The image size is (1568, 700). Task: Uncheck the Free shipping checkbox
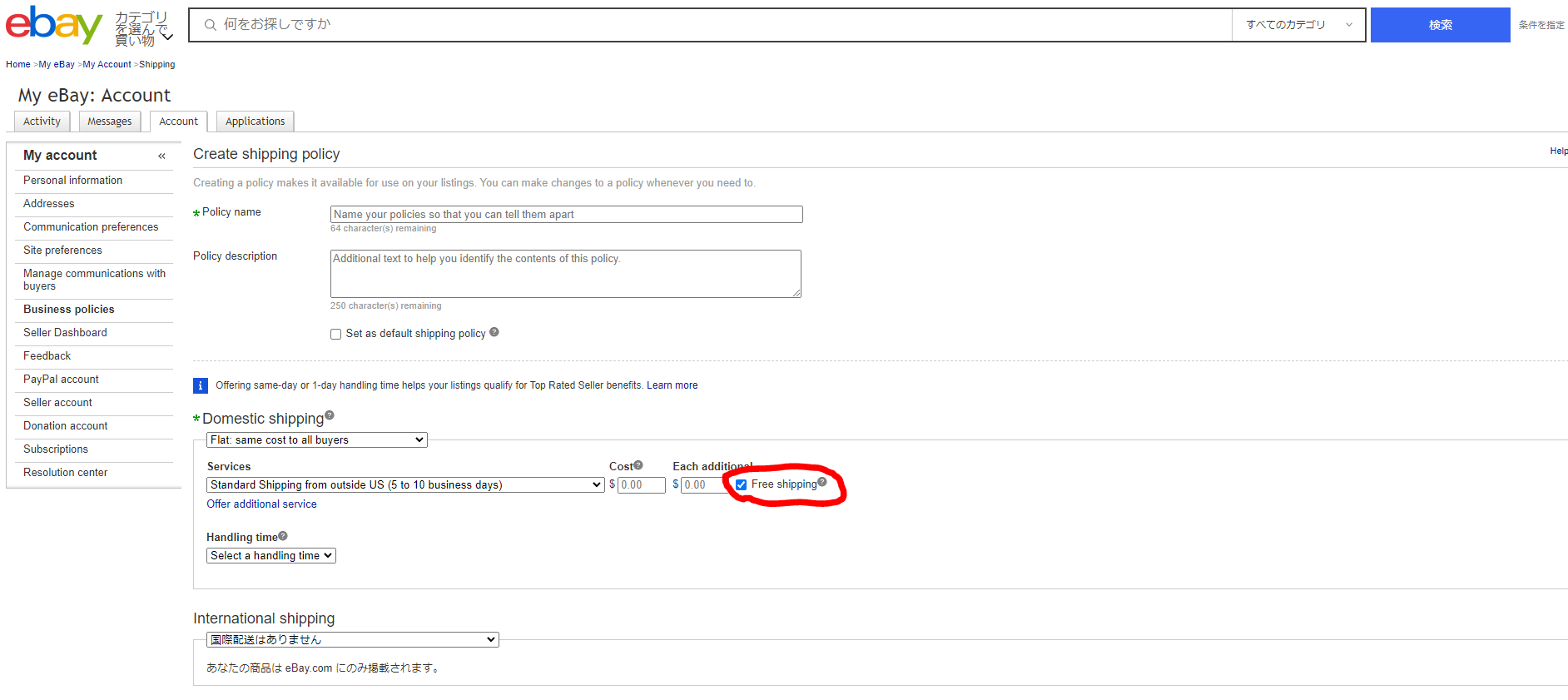coord(741,485)
